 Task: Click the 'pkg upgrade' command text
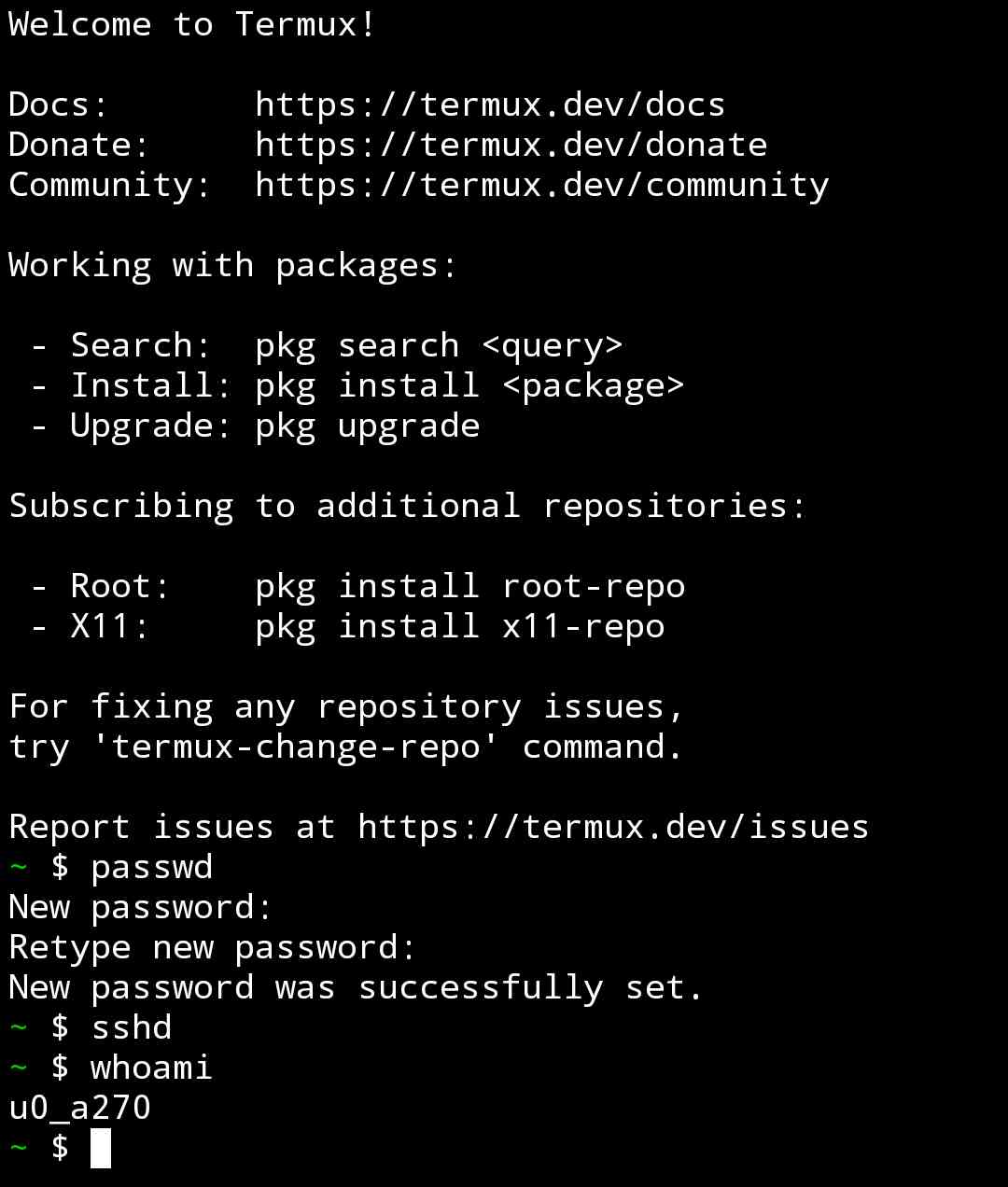click(x=367, y=426)
